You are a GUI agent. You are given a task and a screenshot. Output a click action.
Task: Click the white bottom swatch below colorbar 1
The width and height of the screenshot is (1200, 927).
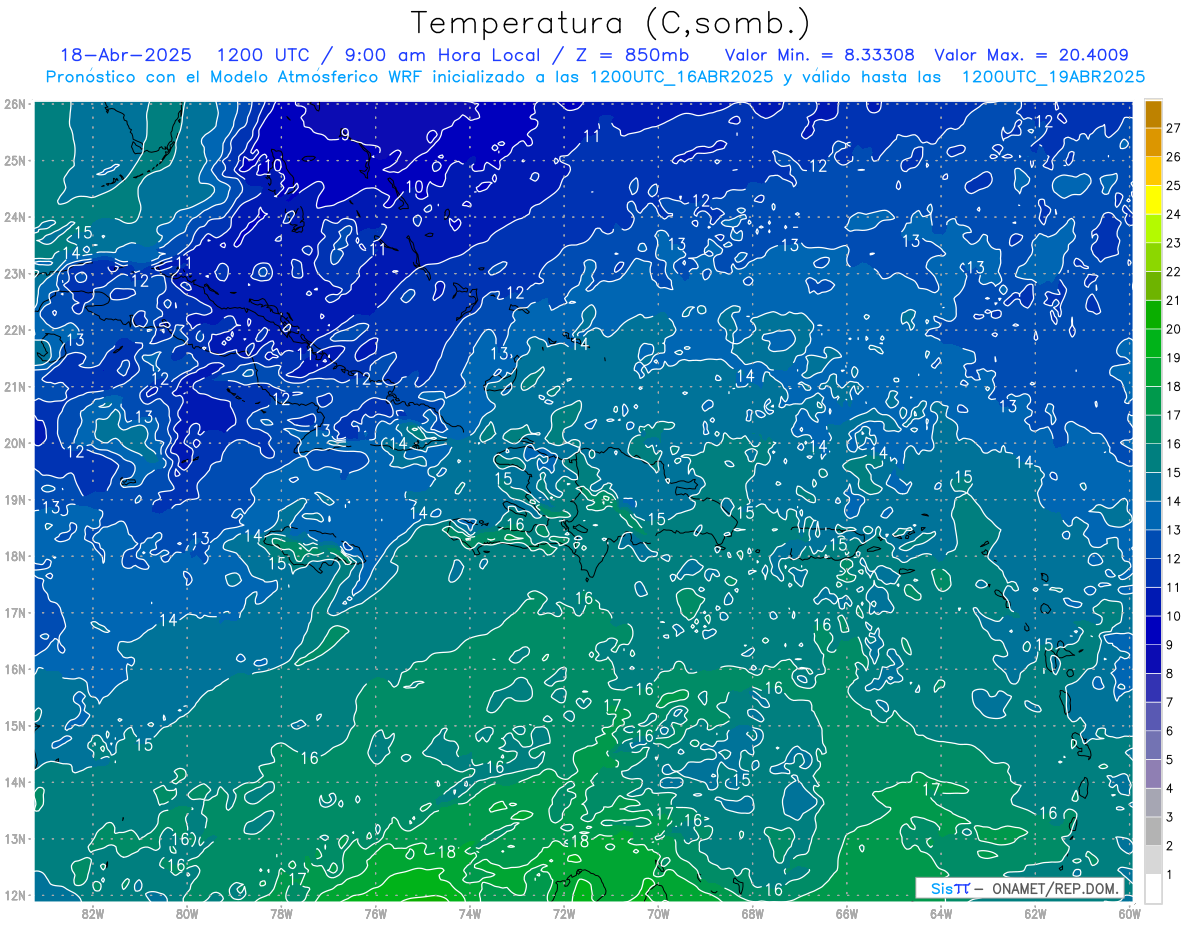point(1154,888)
